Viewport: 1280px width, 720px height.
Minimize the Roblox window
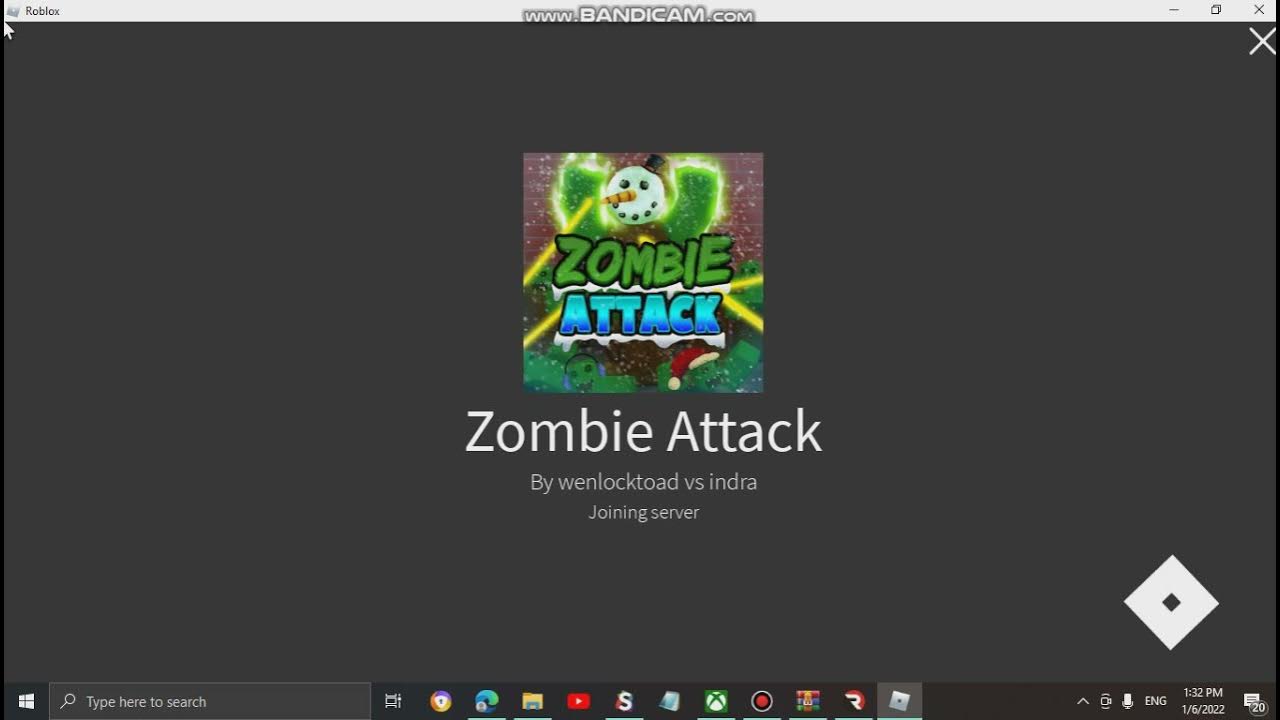[x=1174, y=10]
